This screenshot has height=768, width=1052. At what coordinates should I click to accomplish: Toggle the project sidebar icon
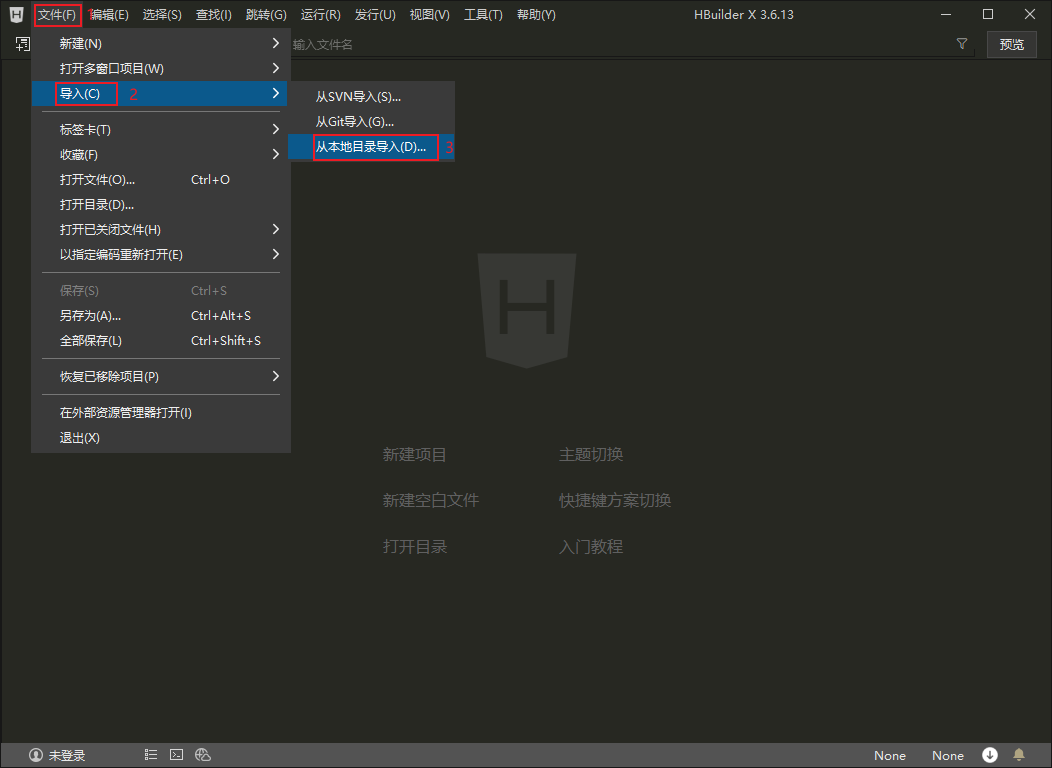[23, 44]
